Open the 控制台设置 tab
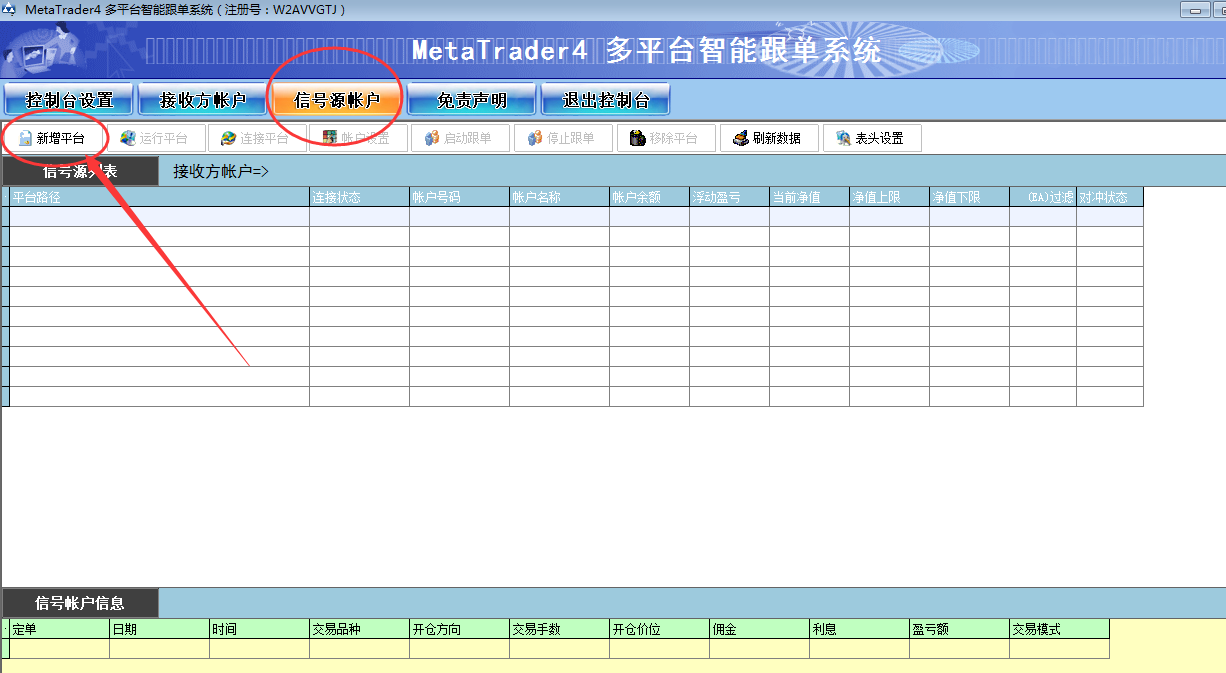 tap(69, 100)
